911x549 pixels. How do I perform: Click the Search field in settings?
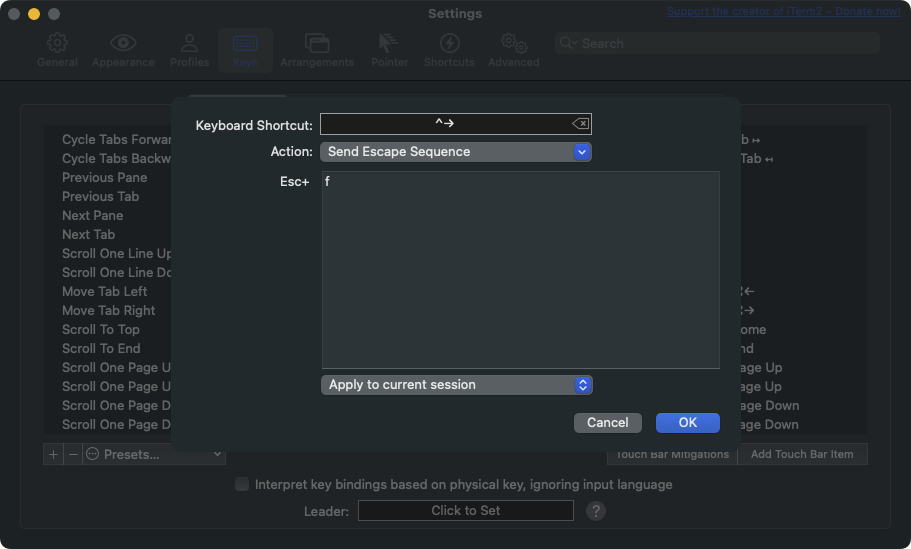pos(717,43)
